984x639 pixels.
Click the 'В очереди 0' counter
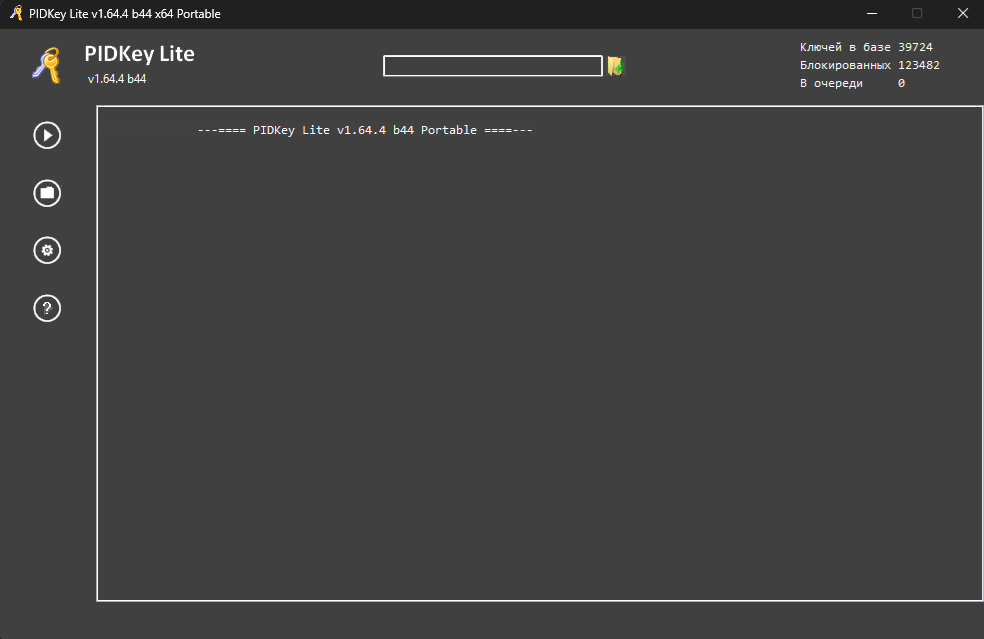pos(852,83)
